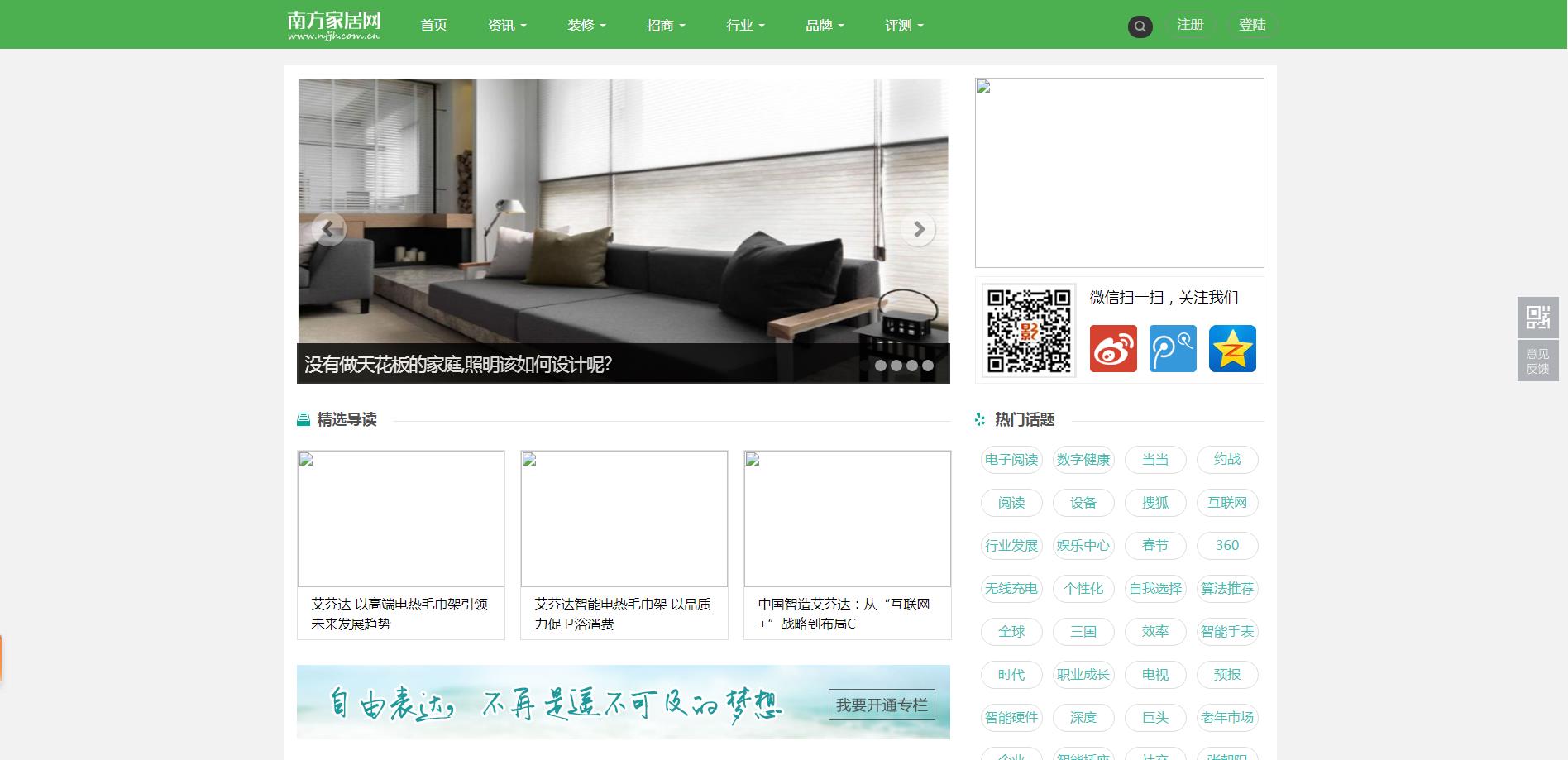Expand the 装修 dropdown menu
Image resolution: width=1568 pixels, height=760 pixels.
click(x=586, y=26)
